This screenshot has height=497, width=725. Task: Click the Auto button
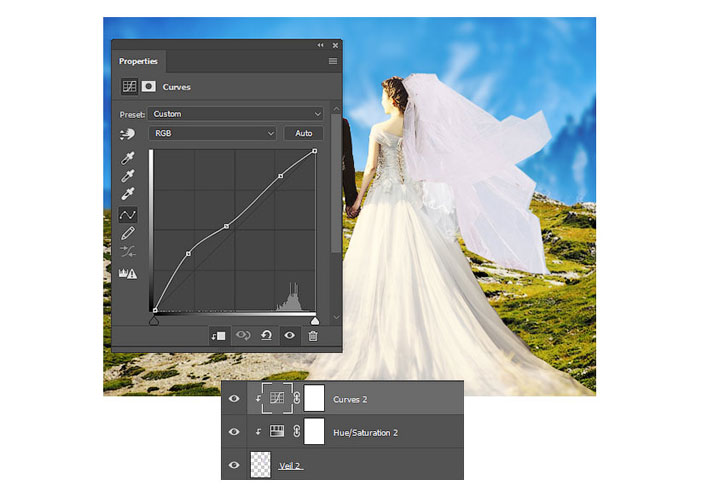pos(304,133)
